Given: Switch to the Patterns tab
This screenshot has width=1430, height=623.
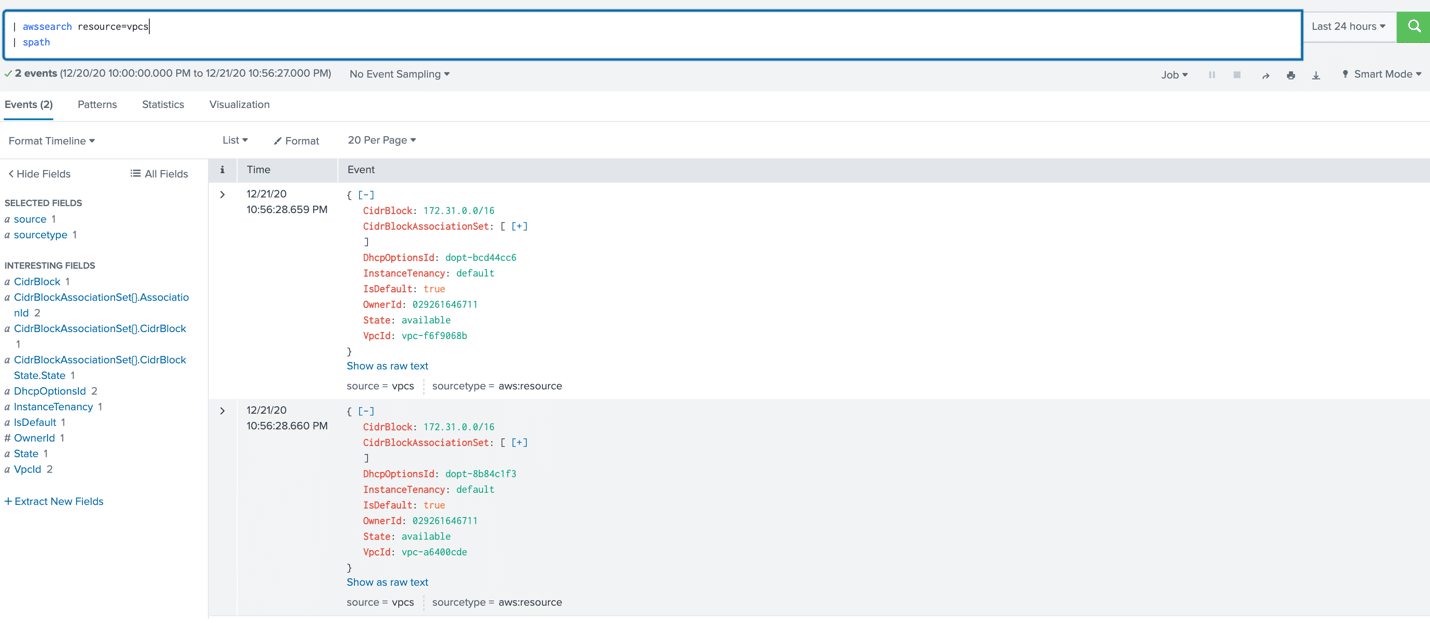Looking at the screenshot, I should click(97, 105).
